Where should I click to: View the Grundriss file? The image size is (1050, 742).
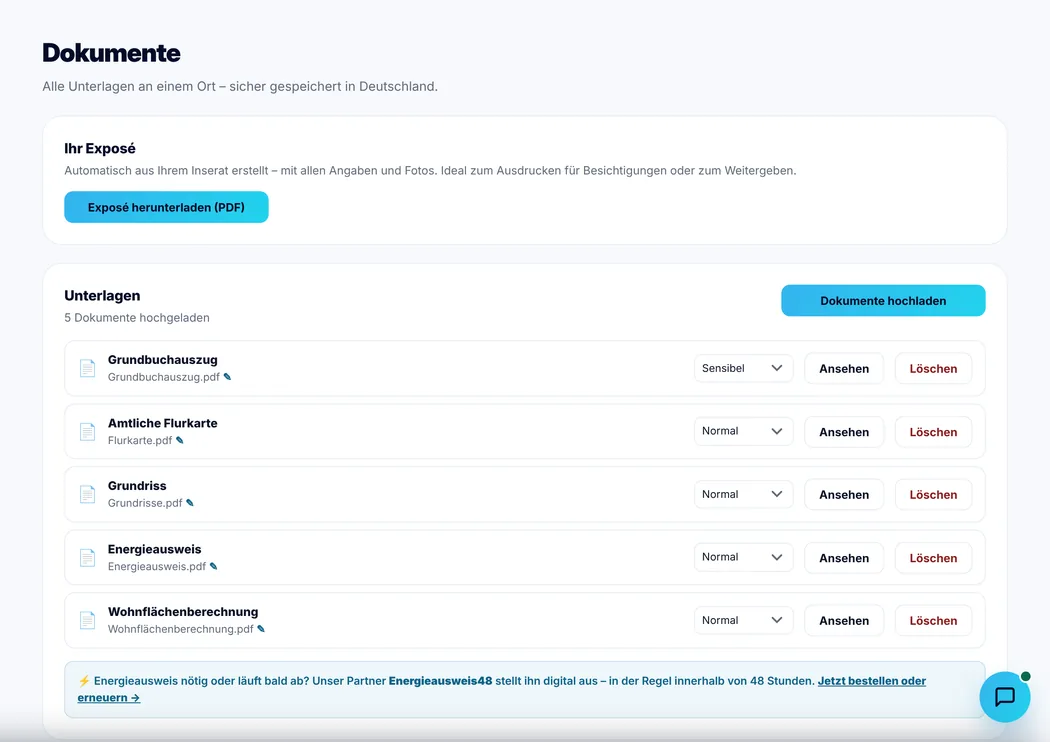[x=844, y=494]
